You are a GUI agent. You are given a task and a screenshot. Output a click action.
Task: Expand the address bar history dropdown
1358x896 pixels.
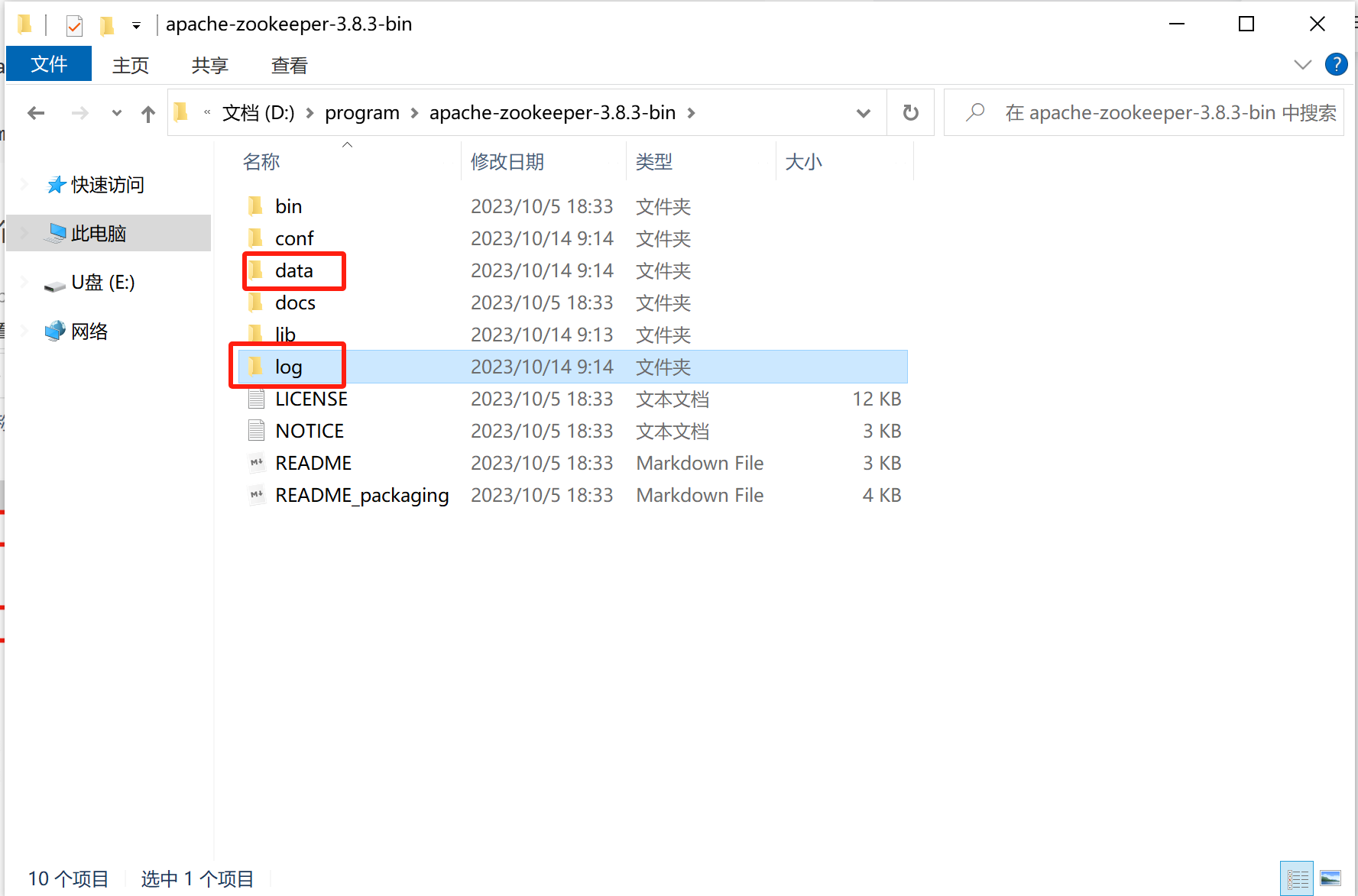[x=863, y=112]
